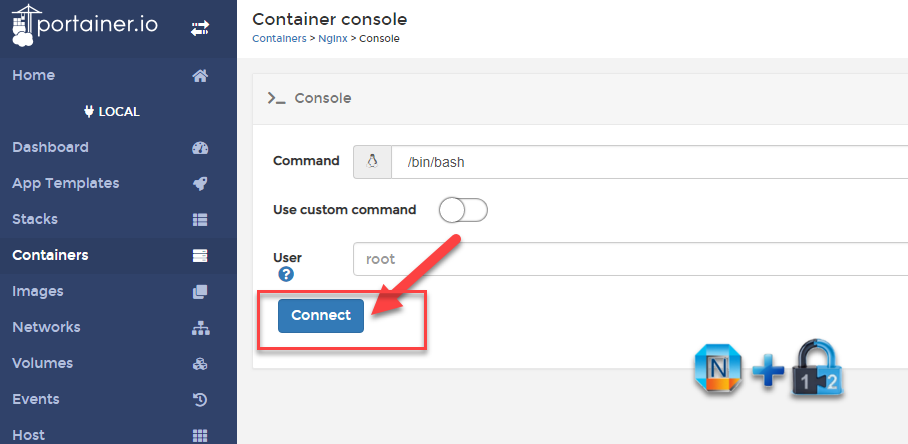The image size is (908, 444).
Task: Go to Home in sidebar
Action: (x=34, y=76)
